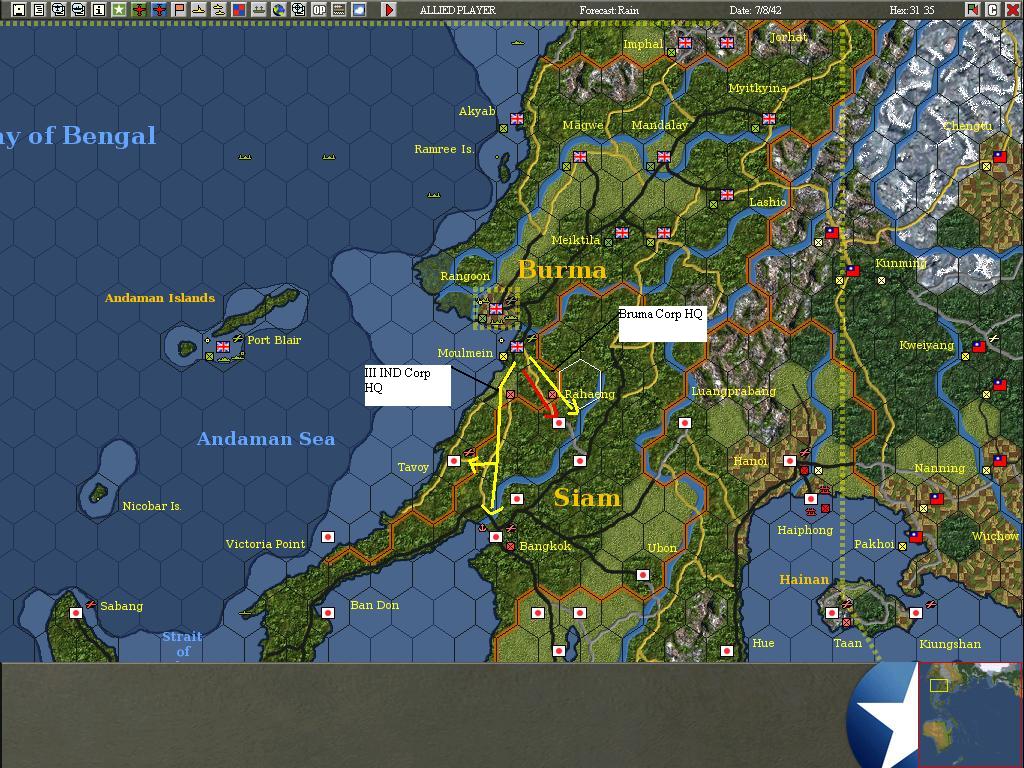Click the white star on green toolbar icon
This screenshot has width=1024, height=768.
tap(118, 9)
